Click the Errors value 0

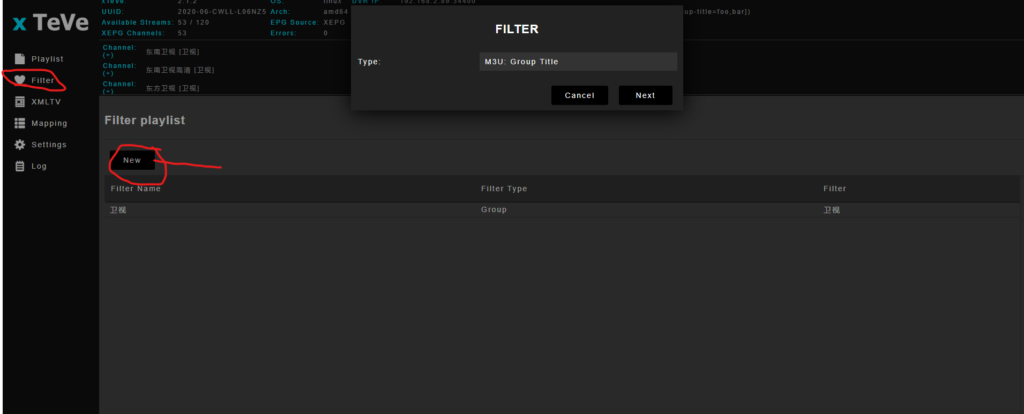coord(325,33)
